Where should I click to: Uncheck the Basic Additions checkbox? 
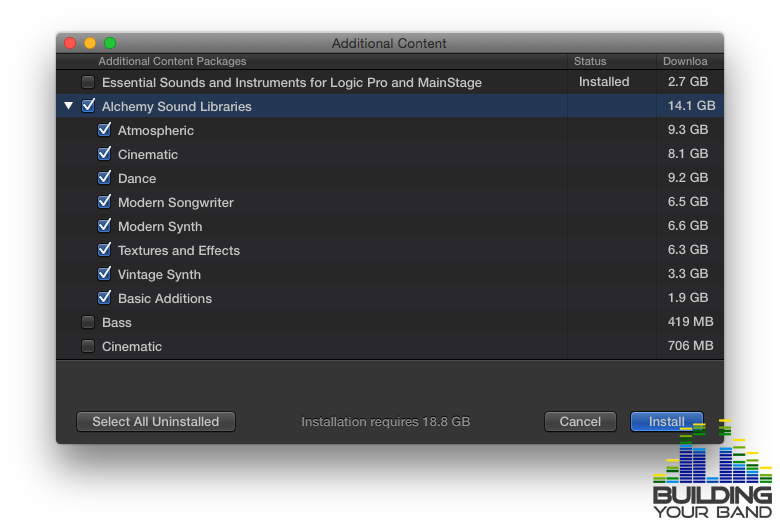click(104, 298)
